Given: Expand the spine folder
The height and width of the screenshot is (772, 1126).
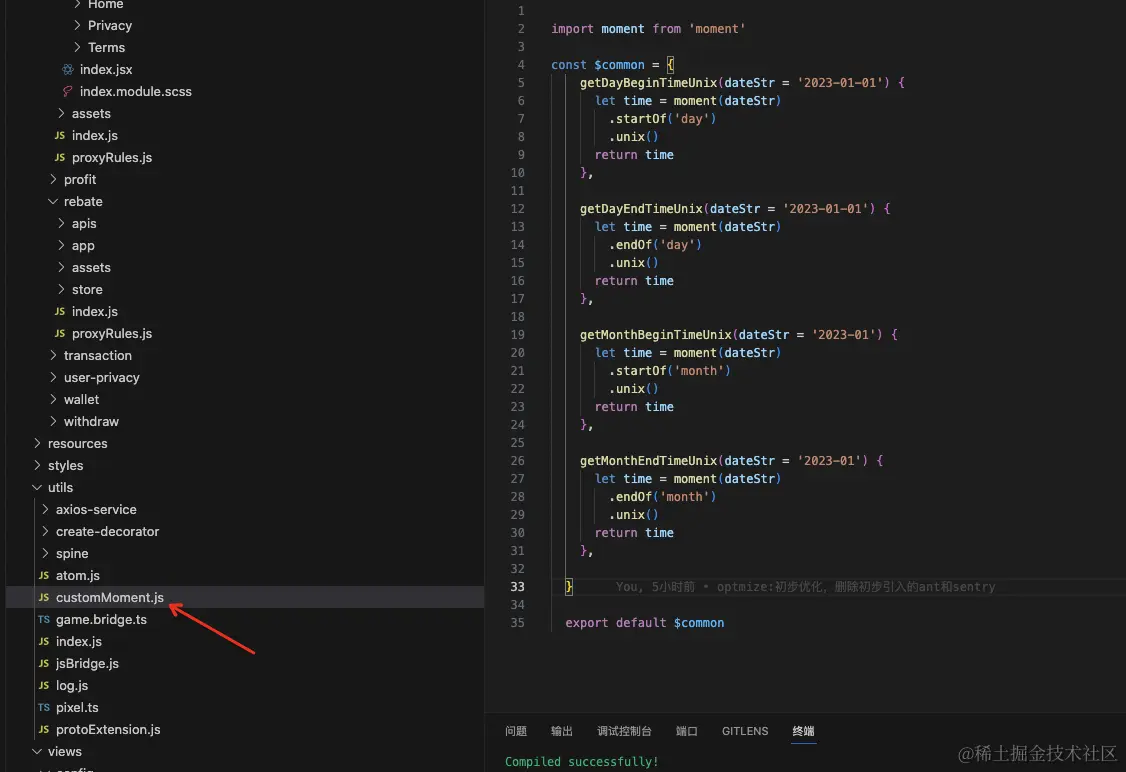Looking at the screenshot, I should click(72, 554).
